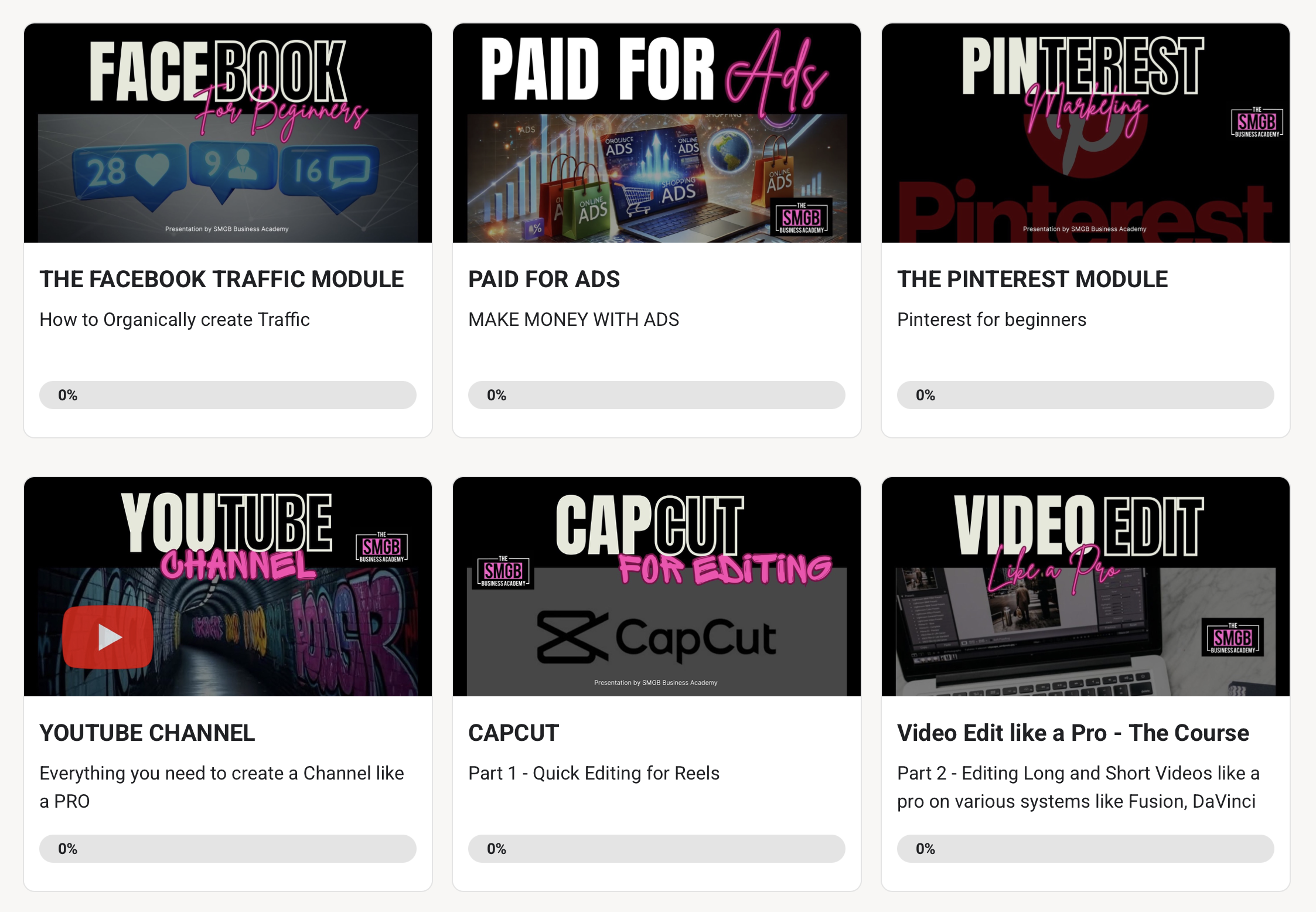Open the Pinterest Marketing thumbnail image
Viewport: 1316px width, 912px height.
[x=1086, y=133]
